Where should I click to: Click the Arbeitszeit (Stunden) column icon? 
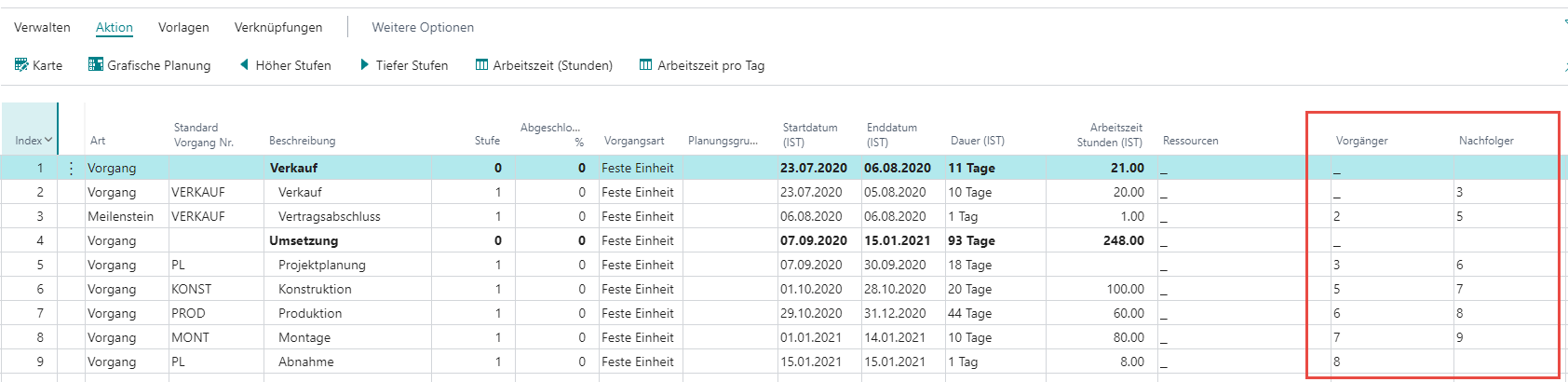coord(481,65)
